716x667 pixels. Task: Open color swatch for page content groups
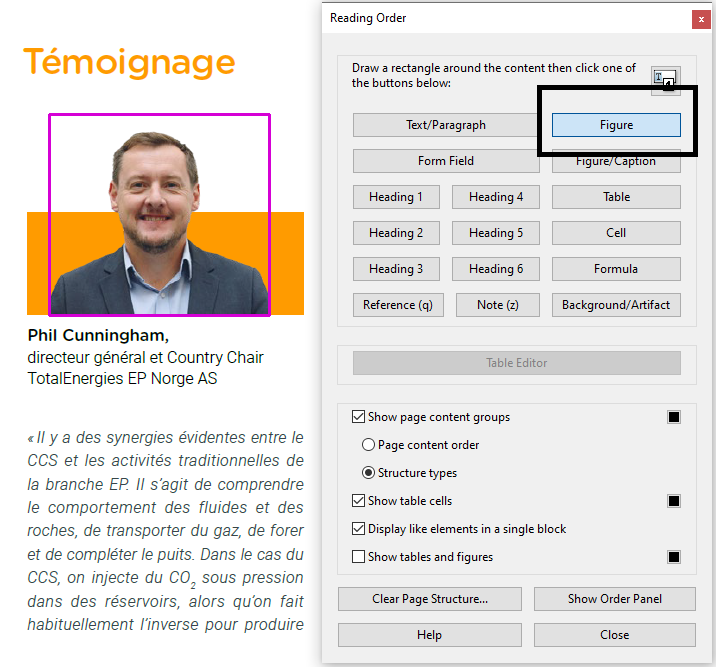(674, 417)
